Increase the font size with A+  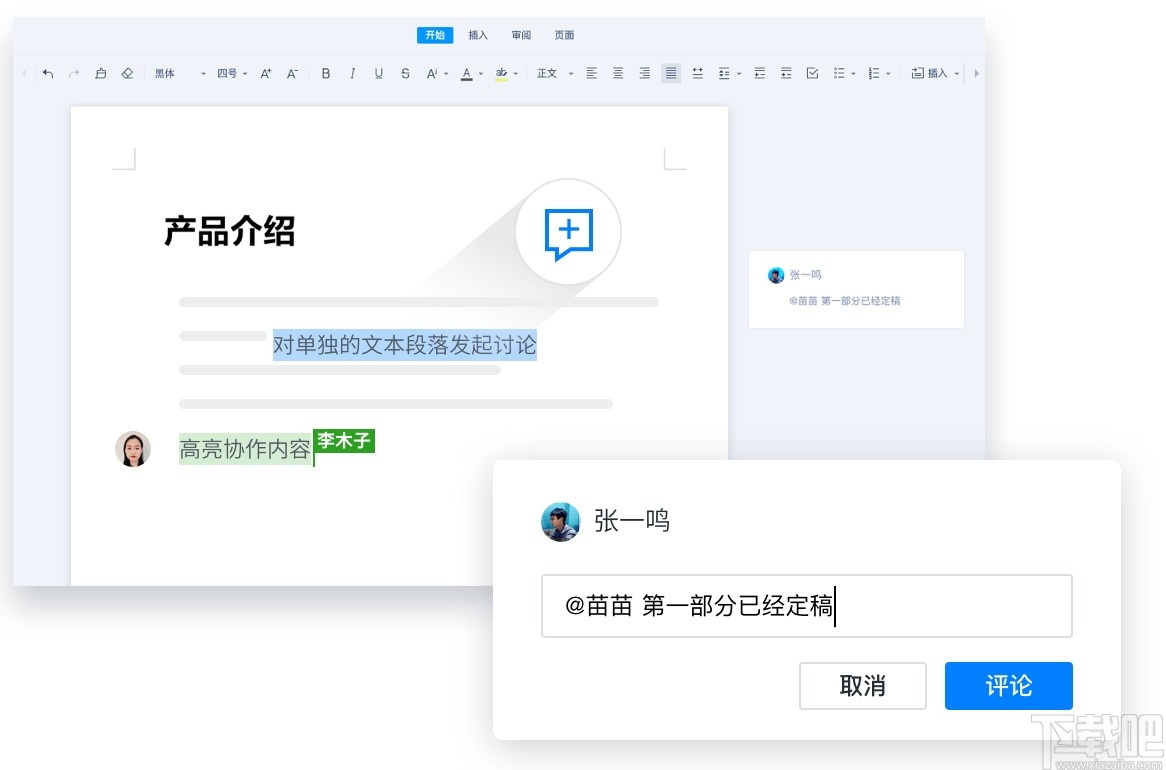[x=266, y=72]
